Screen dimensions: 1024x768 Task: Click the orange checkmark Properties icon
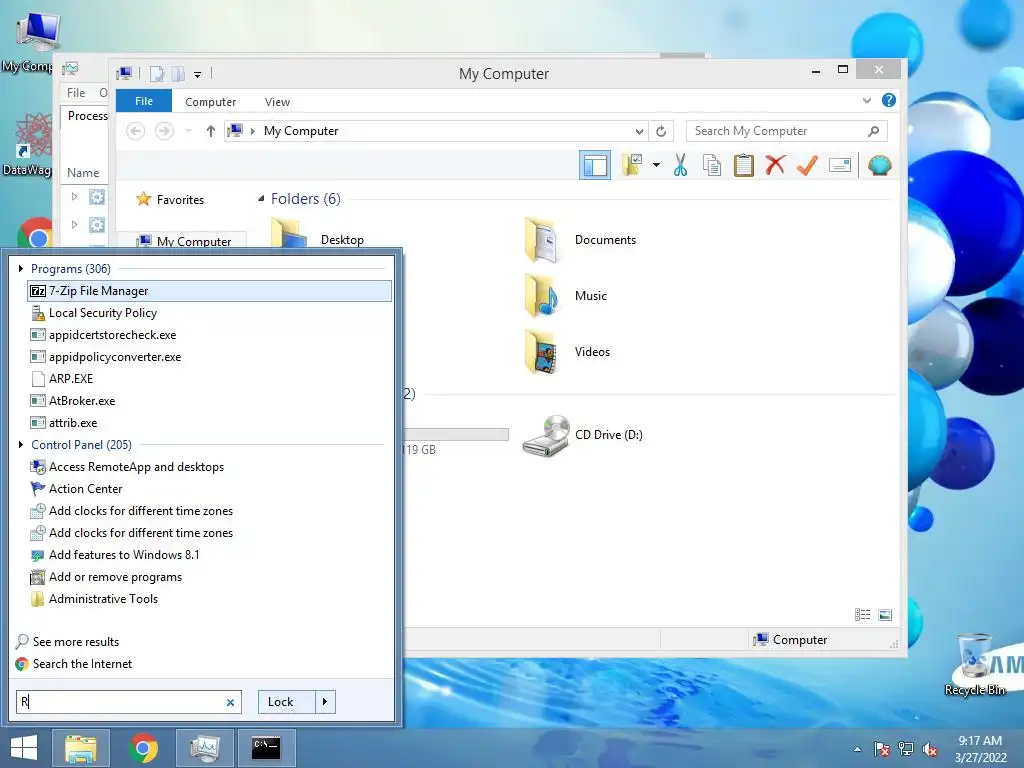tap(807, 165)
